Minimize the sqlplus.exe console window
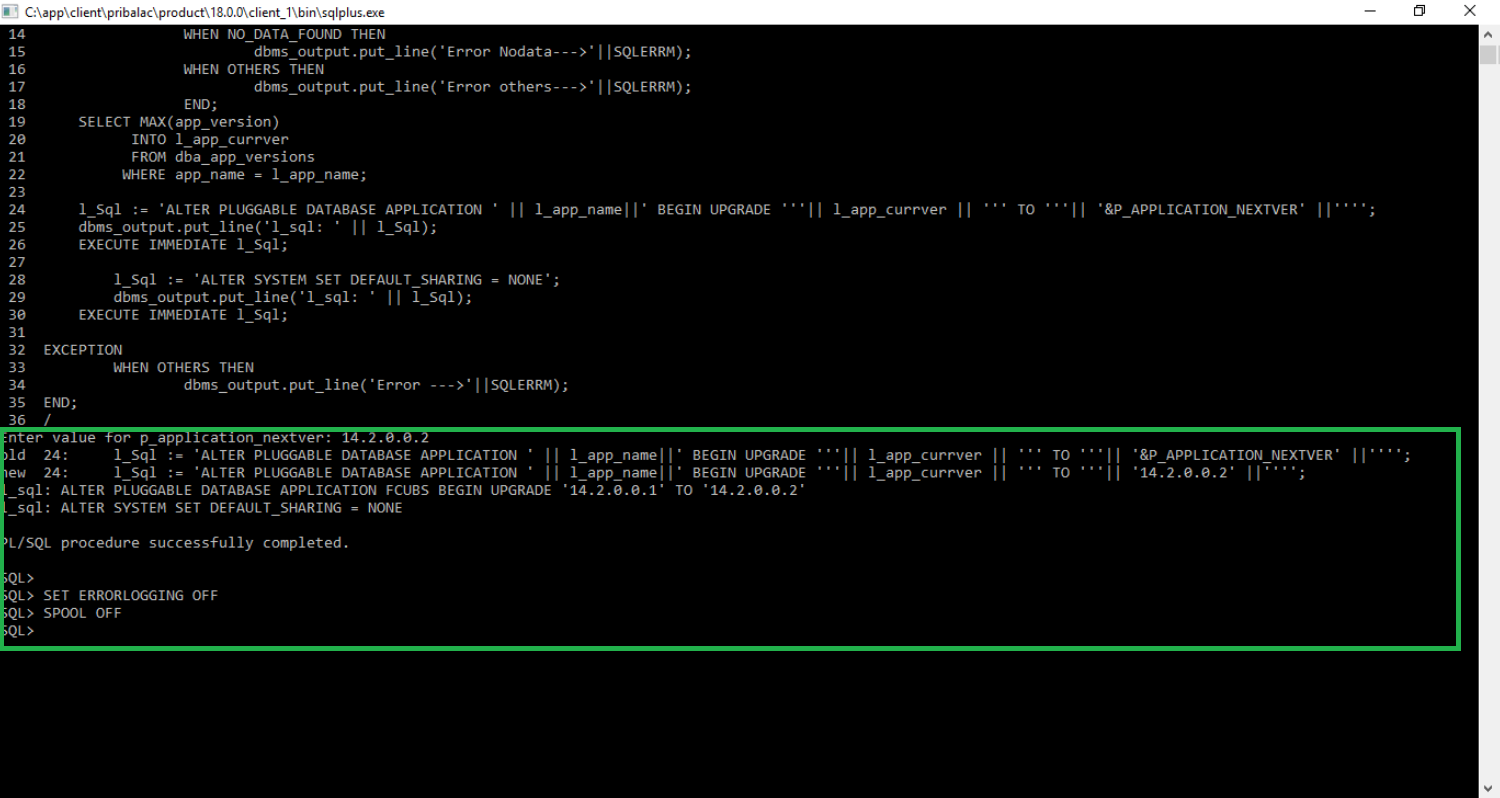 click(1369, 10)
